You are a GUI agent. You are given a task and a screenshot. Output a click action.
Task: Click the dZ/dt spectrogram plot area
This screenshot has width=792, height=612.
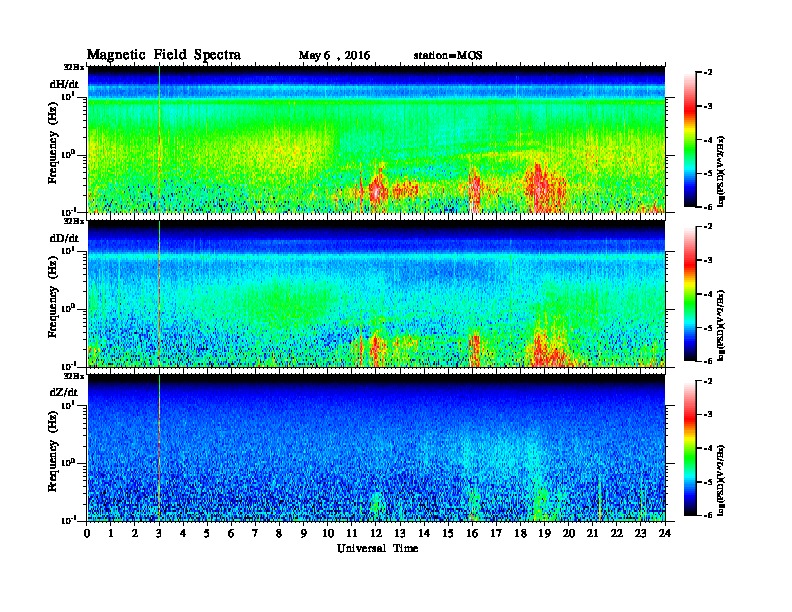(376, 447)
